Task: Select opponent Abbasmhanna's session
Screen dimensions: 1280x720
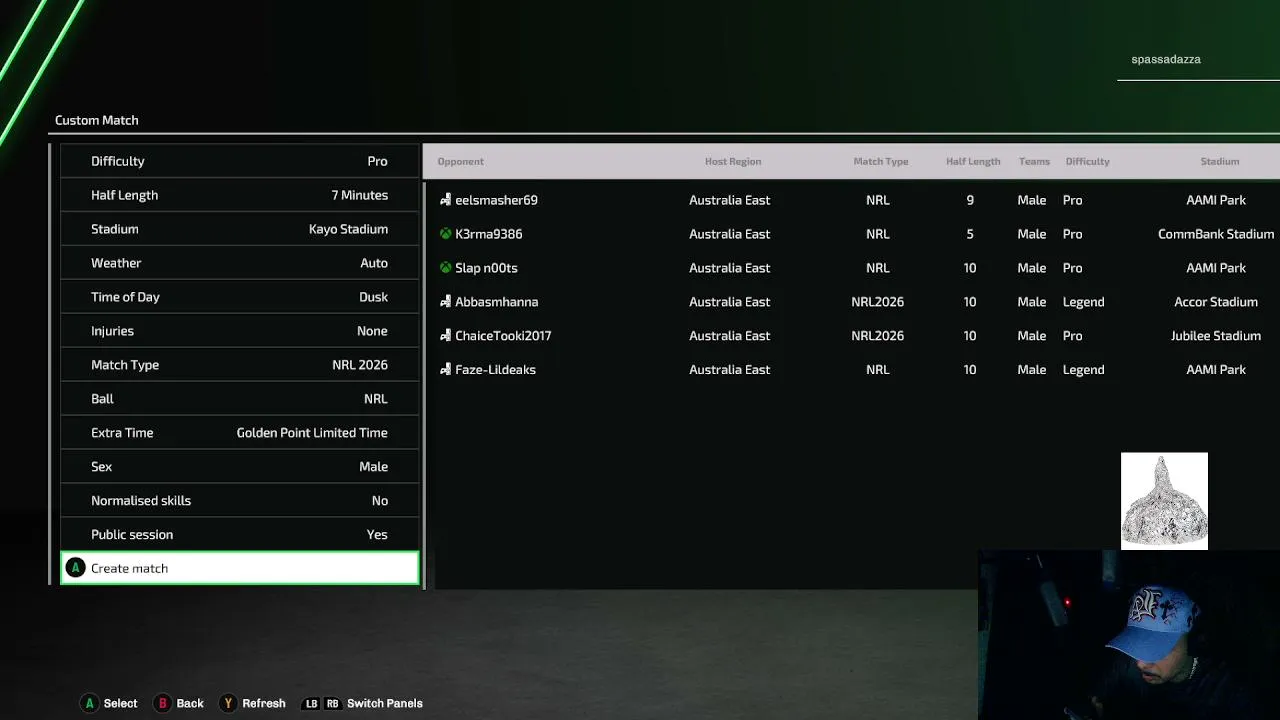Action: click(854, 302)
